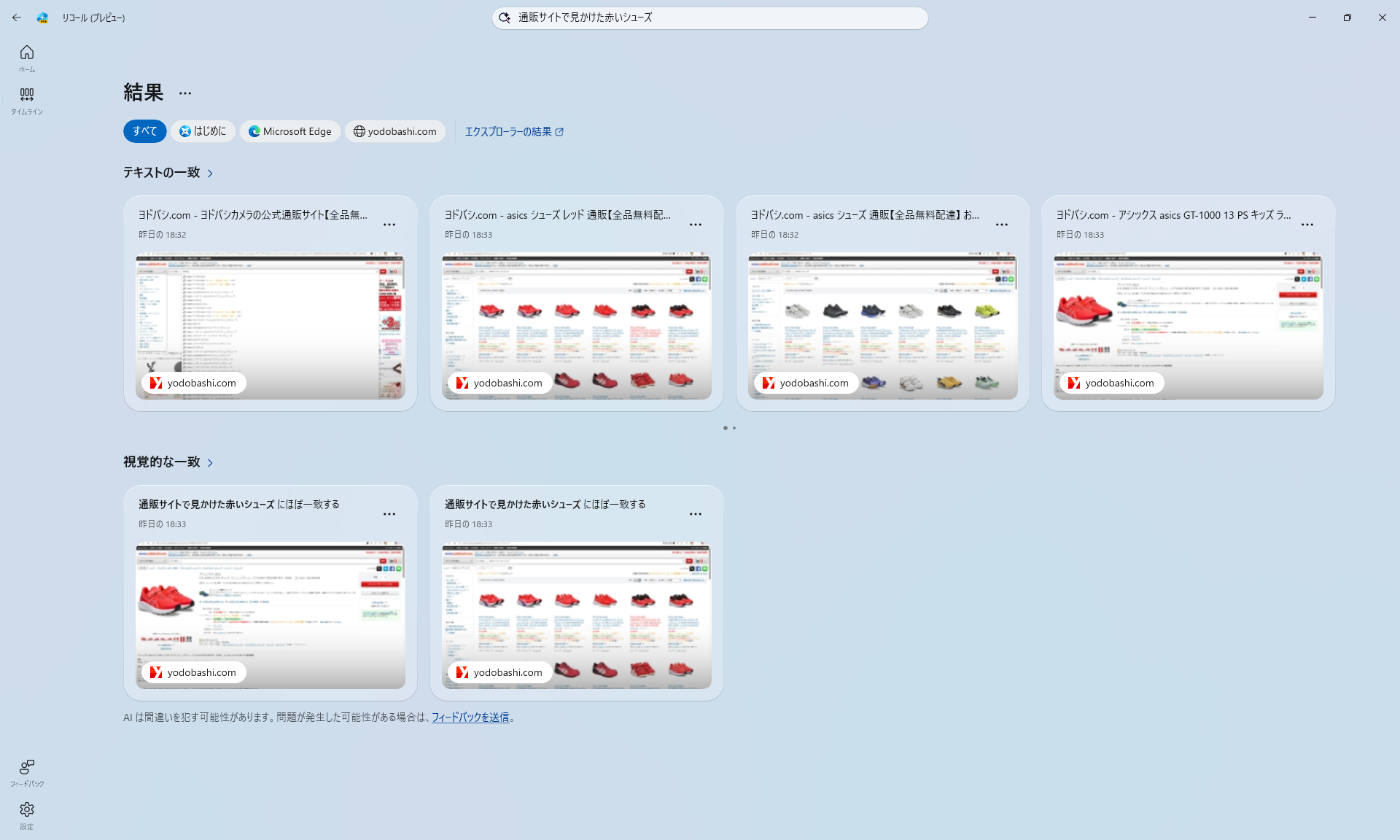Screen dimensions: 1400x840
Task: Open more options next to 結果 heading
Action: [185, 93]
